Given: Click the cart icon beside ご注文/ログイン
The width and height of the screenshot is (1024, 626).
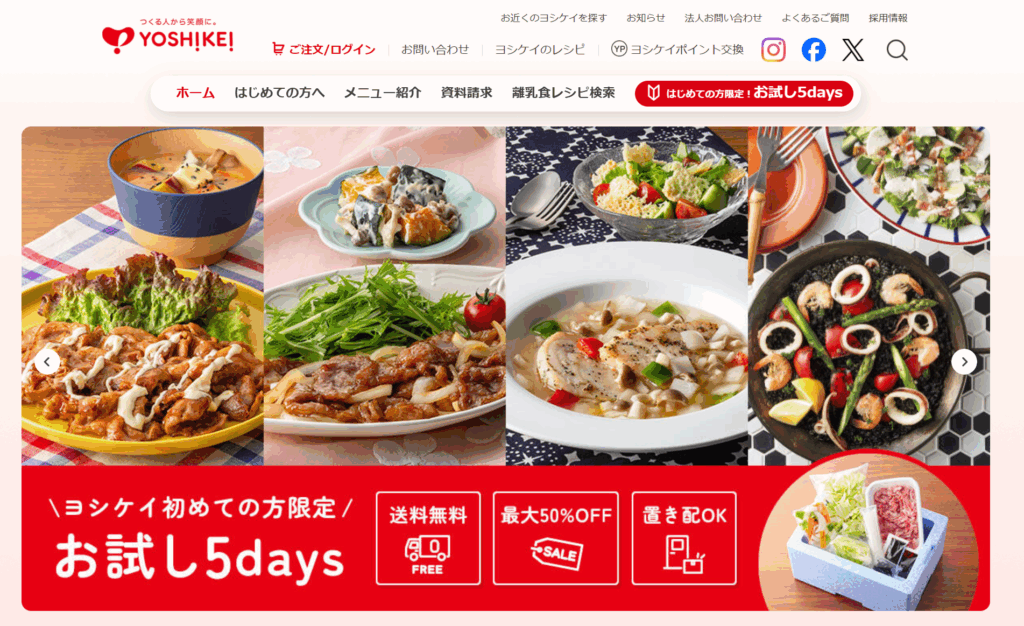Looking at the screenshot, I should point(278,49).
